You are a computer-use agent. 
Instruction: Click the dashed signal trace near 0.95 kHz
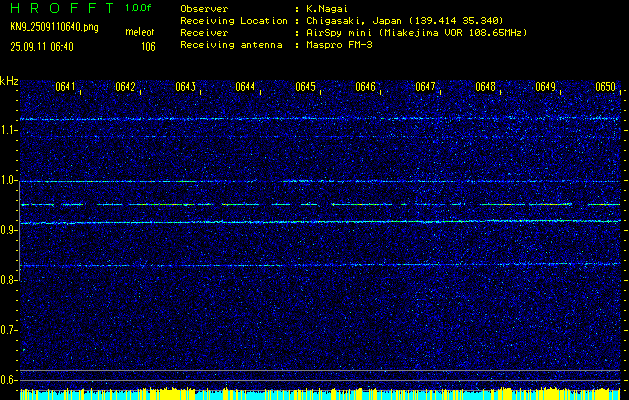tap(320, 205)
